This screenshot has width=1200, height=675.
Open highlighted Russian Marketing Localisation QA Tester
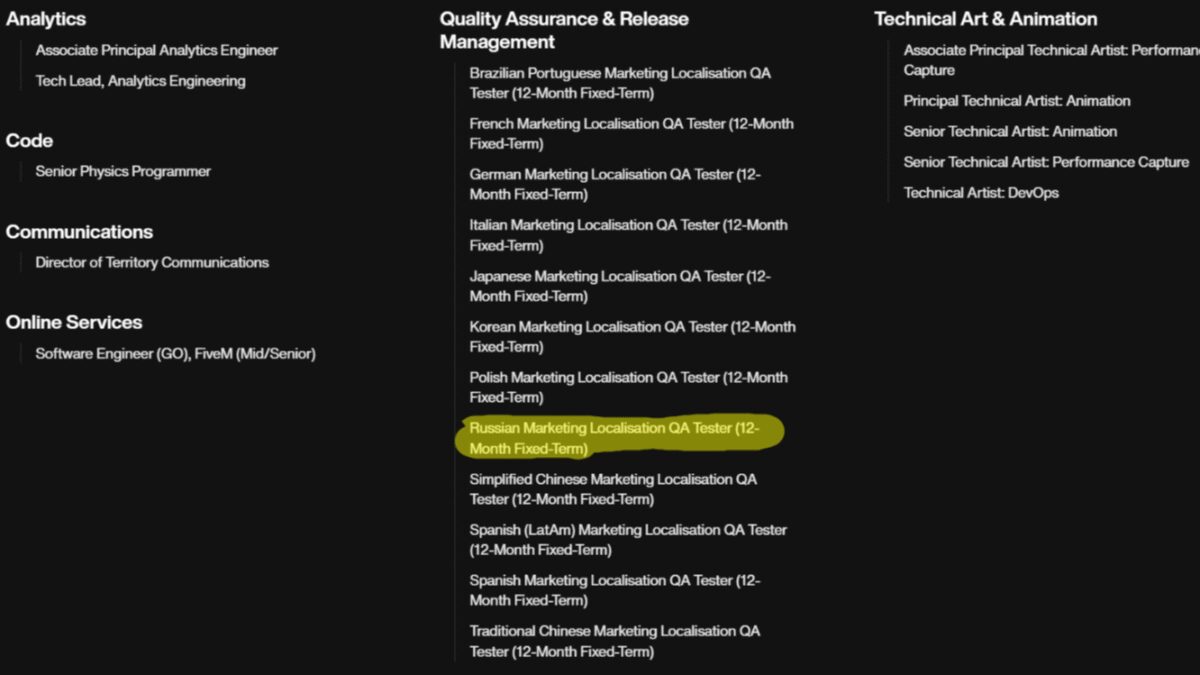pos(614,438)
